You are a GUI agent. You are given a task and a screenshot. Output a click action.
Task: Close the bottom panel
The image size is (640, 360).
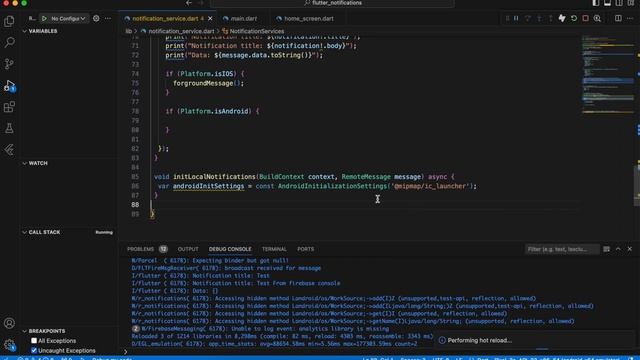(630, 249)
